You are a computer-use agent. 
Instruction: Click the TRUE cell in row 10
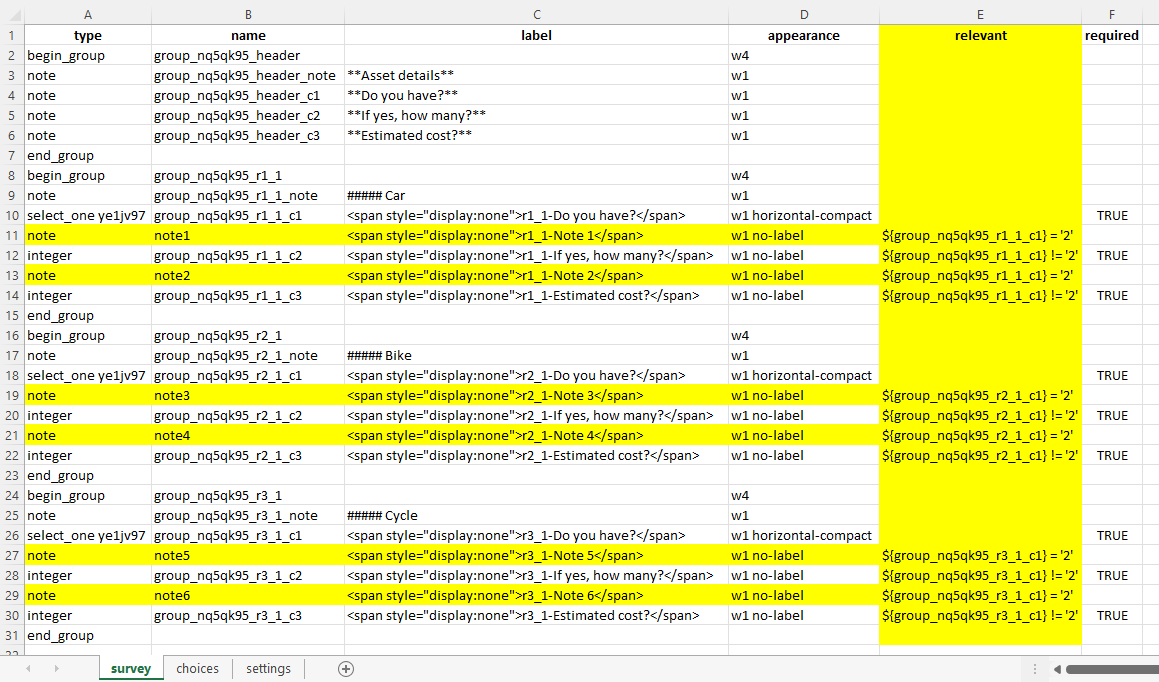pos(1111,215)
